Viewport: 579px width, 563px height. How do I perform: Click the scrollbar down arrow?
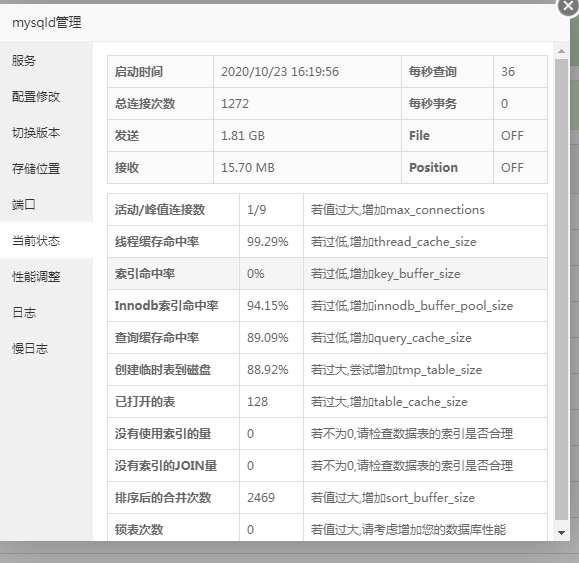click(x=561, y=533)
